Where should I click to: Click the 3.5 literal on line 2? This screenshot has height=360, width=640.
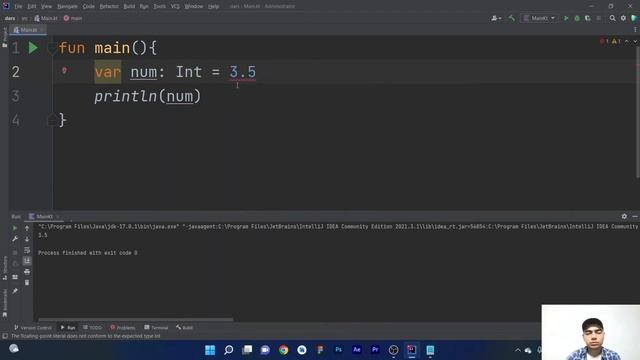pyautogui.click(x=242, y=72)
